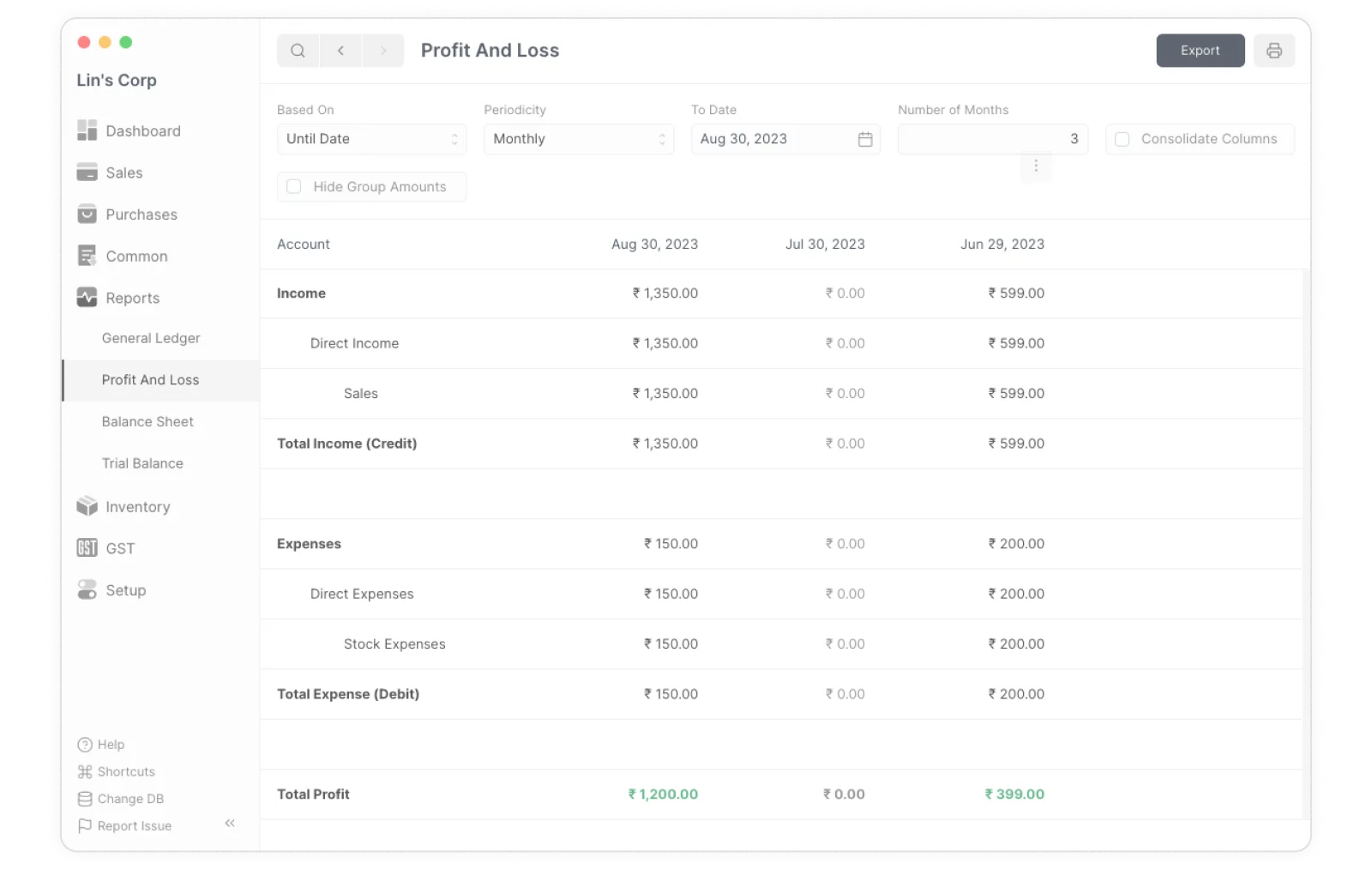Screen dimensions: 1372x870
Task: Open the Based On dropdown
Action: tap(371, 139)
